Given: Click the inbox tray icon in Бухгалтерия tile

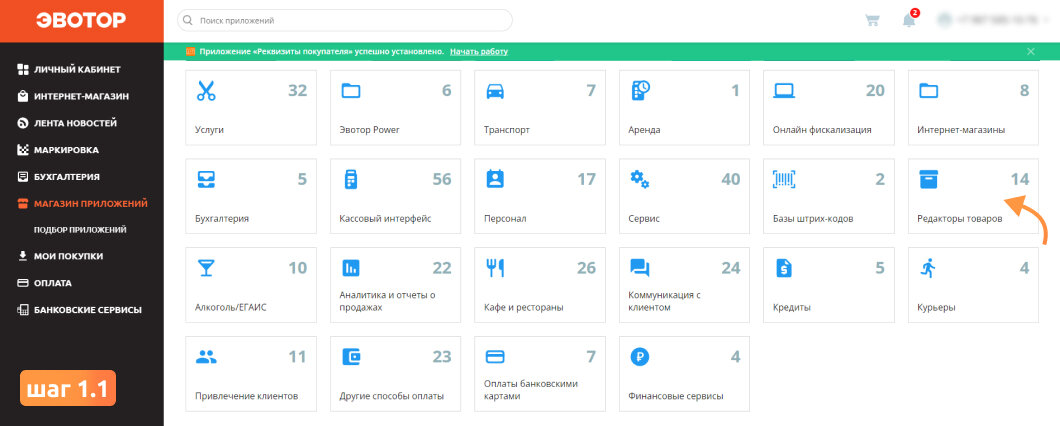Looking at the screenshot, I should [x=206, y=179].
